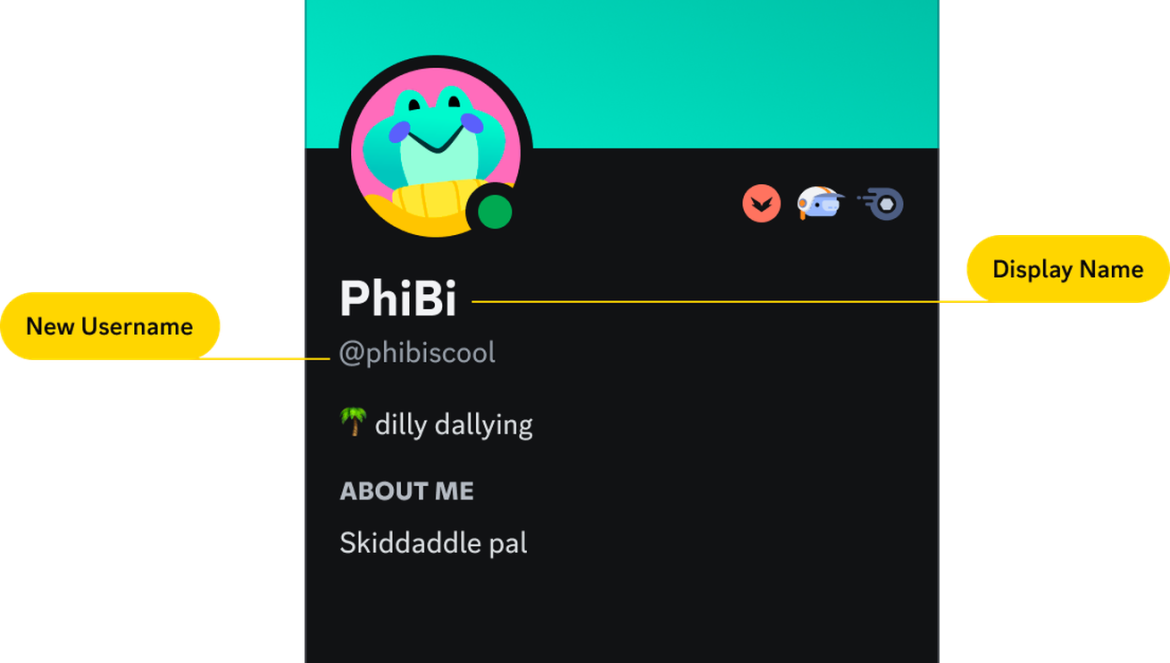1170x663 pixels.
Task: Select the Skiddaddle pal bio text
Action: pyautogui.click(x=434, y=543)
